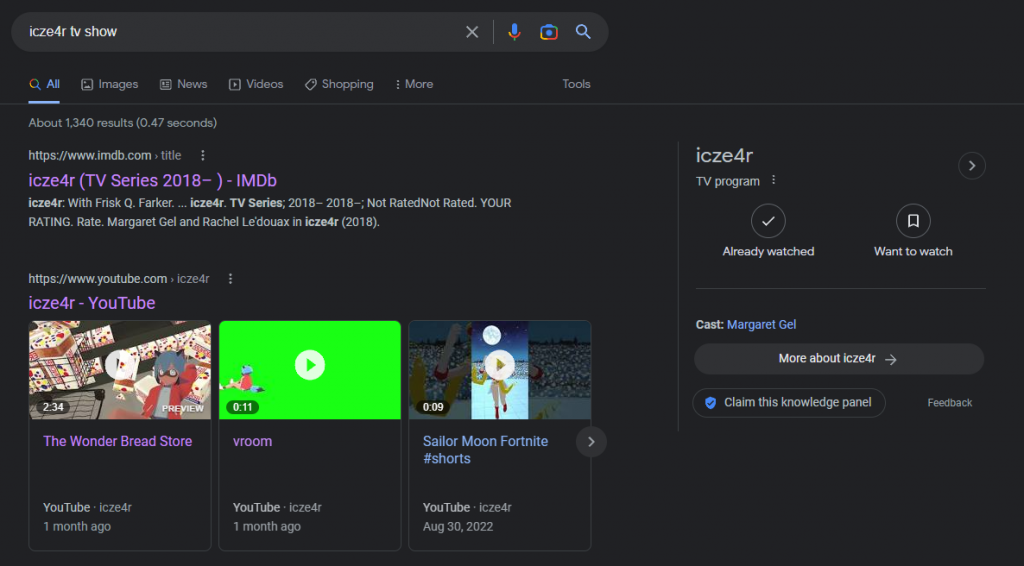Open the More search filters menu
This screenshot has height=566, width=1024.
click(414, 84)
